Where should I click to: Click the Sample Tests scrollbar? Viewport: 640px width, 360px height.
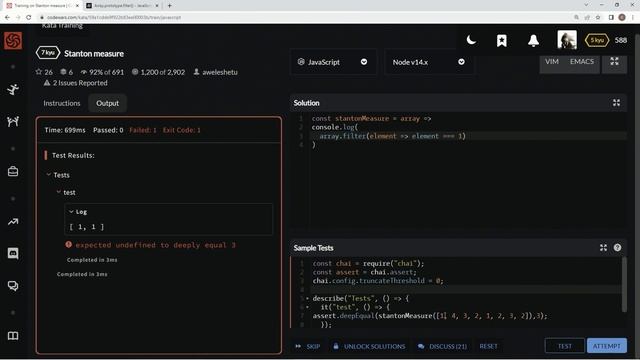pos(624,285)
